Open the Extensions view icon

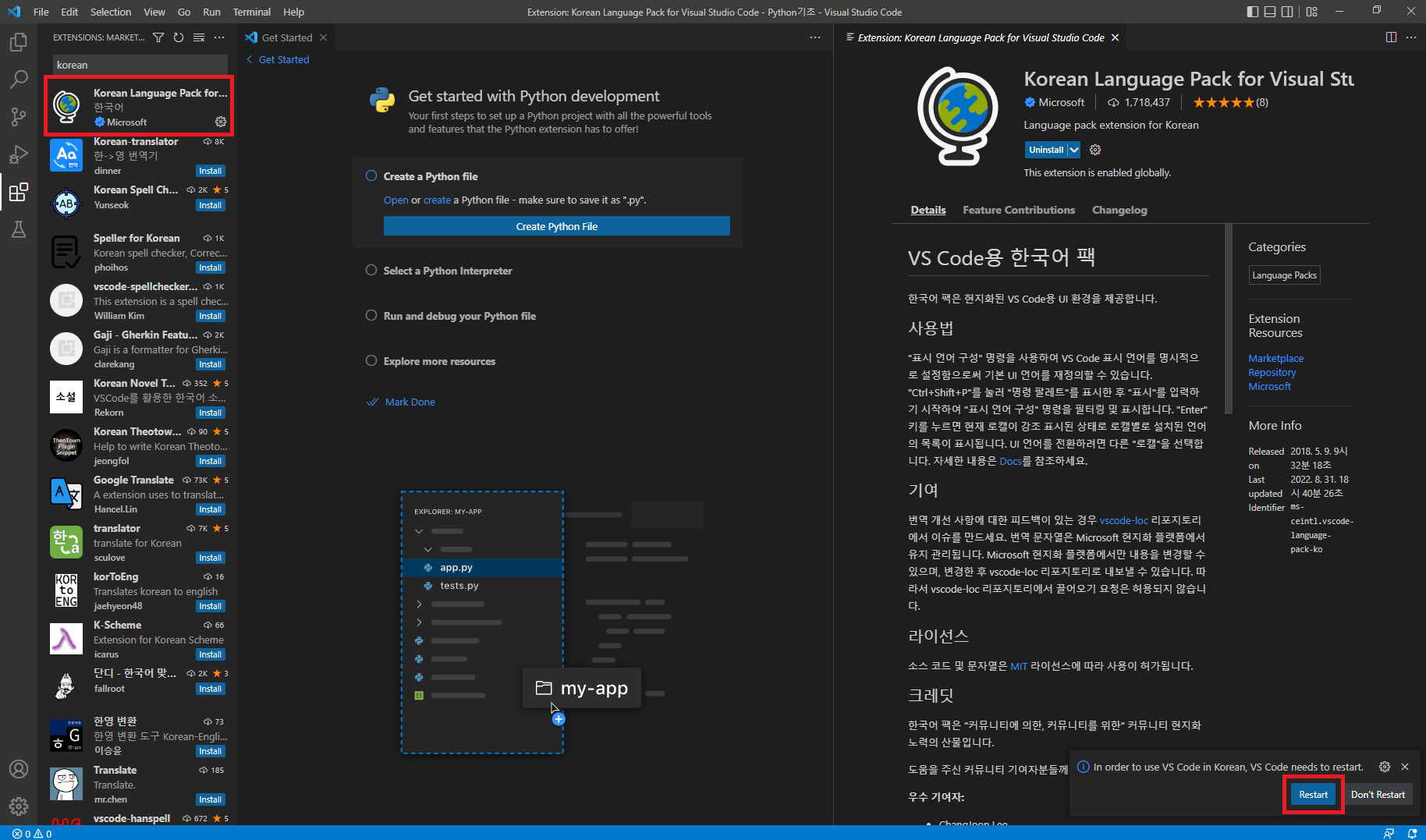[19, 192]
